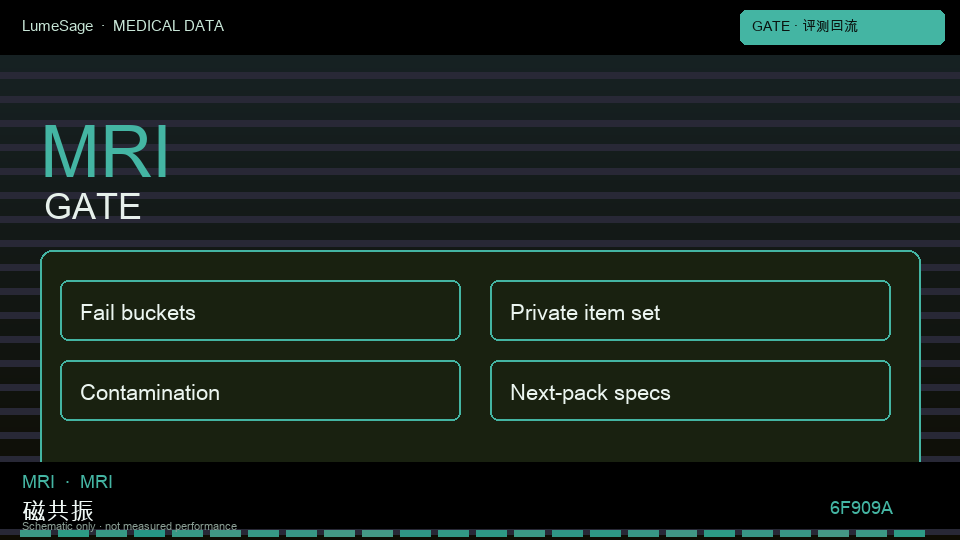Open the Next-pack specs card
Screen dimensions: 960x540
tap(690, 391)
